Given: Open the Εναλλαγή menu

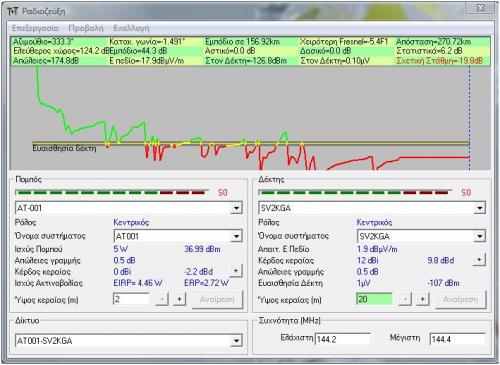Looking at the screenshot, I should [131, 28].
